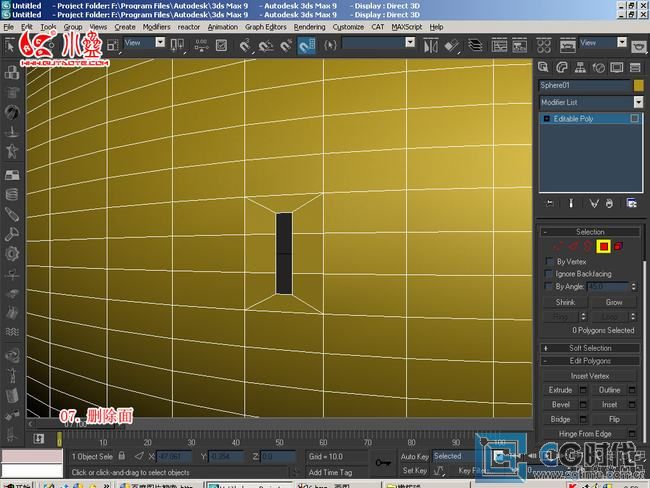This screenshot has width=650, height=488.
Task: Toggle the Set Key mode button
Action: pos(415,470)
